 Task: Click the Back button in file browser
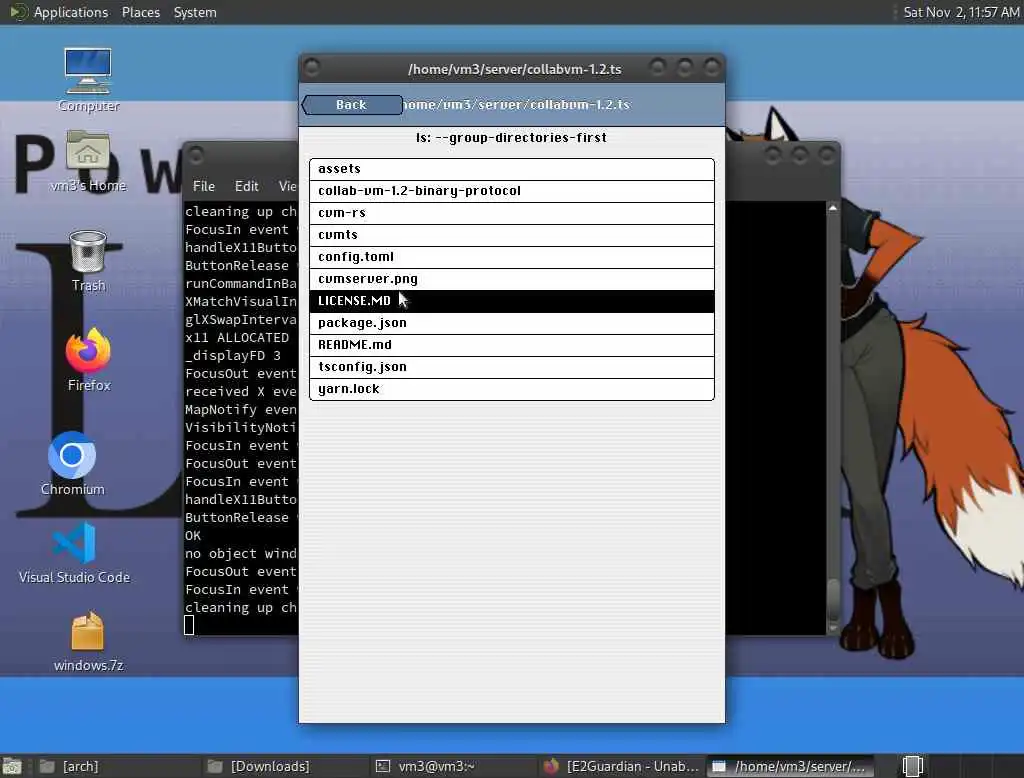tap(352, 105)
